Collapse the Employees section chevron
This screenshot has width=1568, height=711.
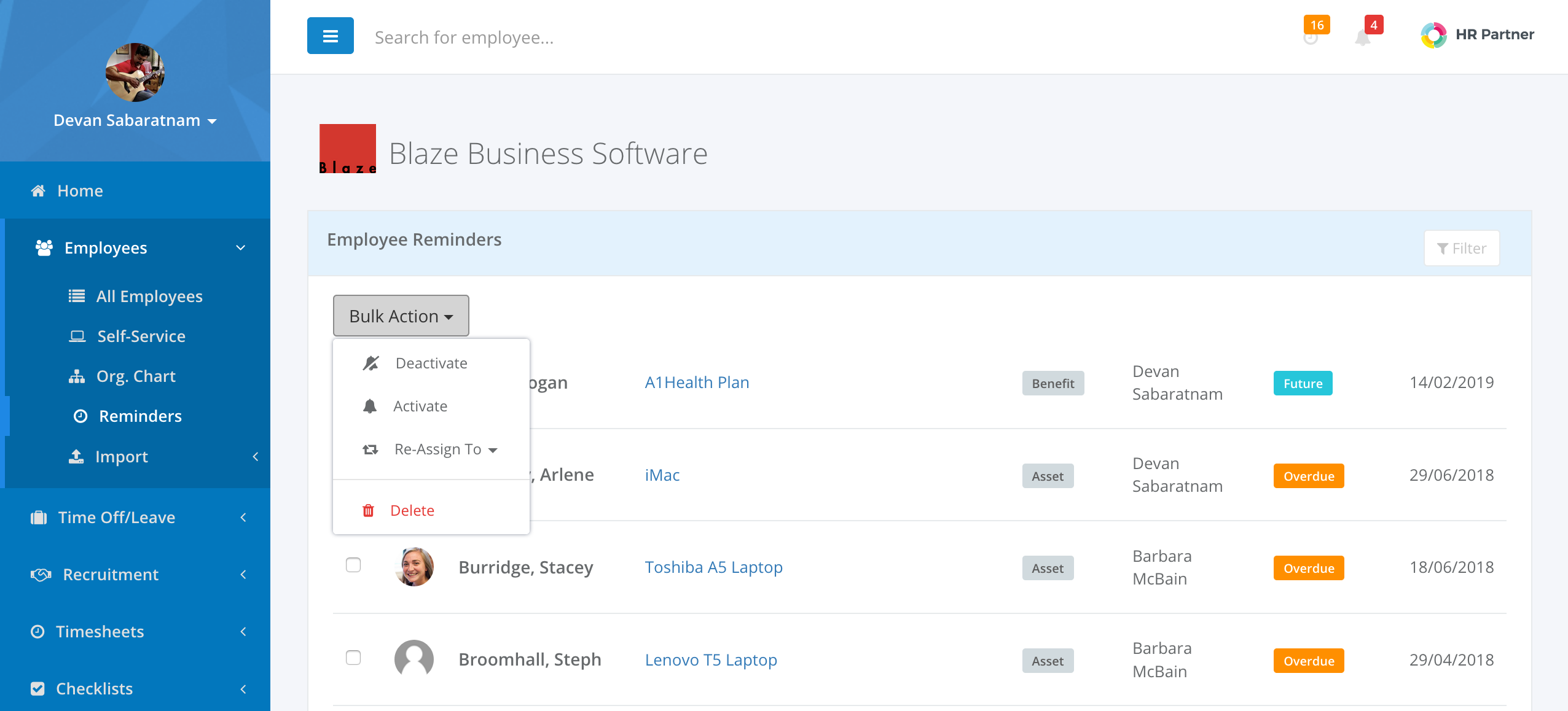tap(241, 247)
